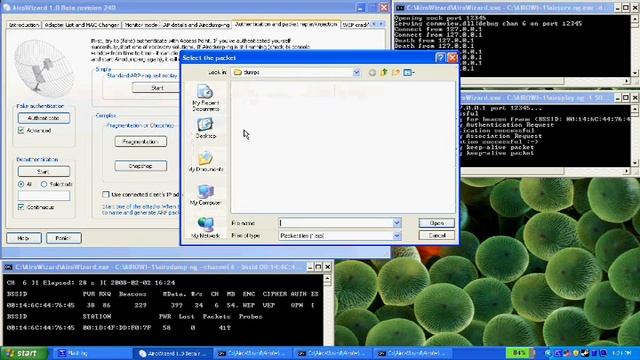This screenshot has height=360, width=640.
Task: Create a new folder in the dialog
Action: click(x=396, y=72)
